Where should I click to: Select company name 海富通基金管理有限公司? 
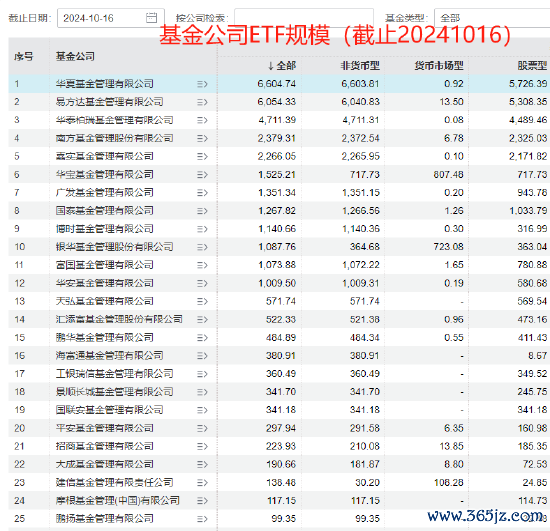pos(109,356)
